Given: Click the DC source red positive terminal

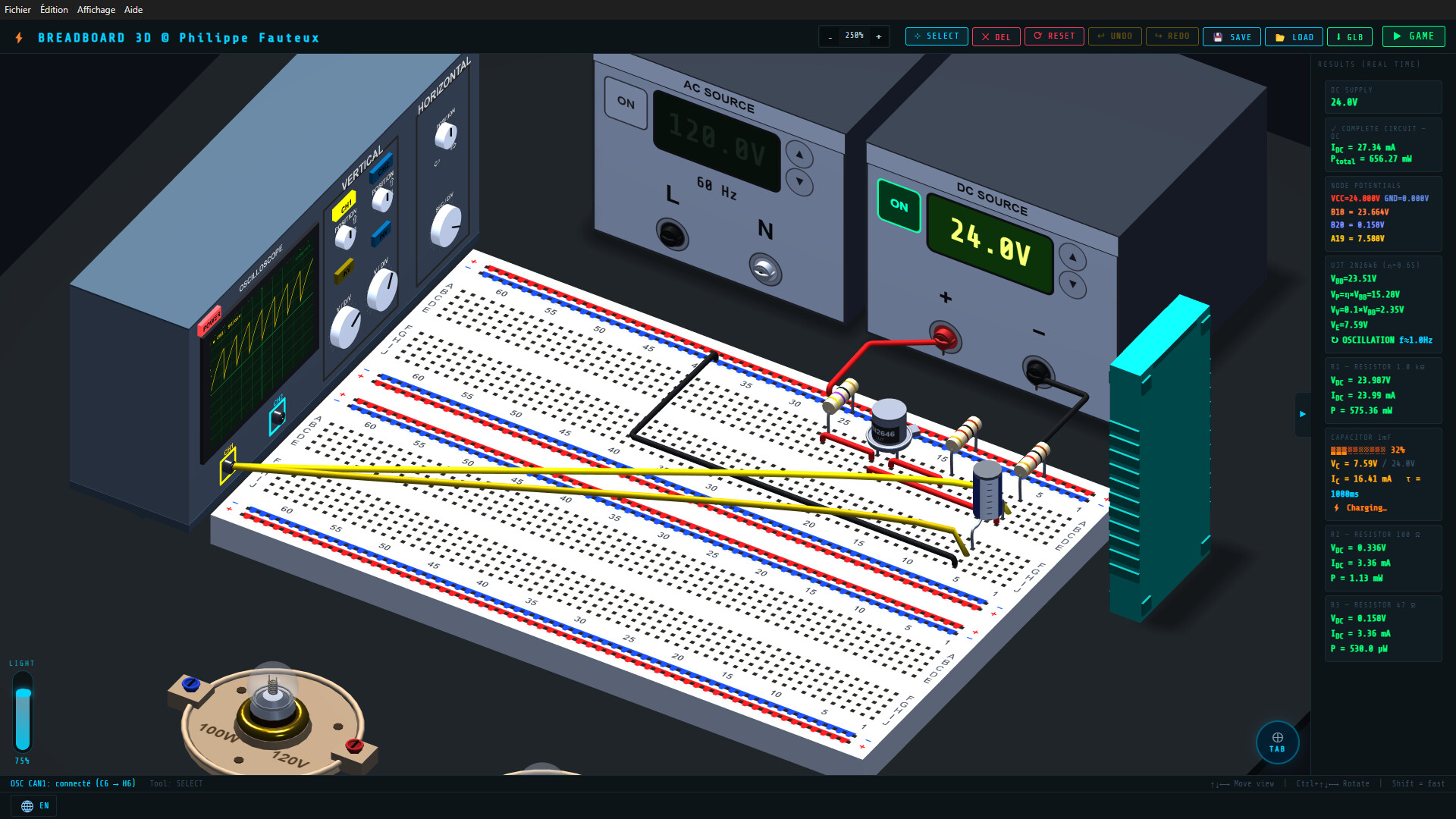Looking at the screenshot, I should coord(944,336).
